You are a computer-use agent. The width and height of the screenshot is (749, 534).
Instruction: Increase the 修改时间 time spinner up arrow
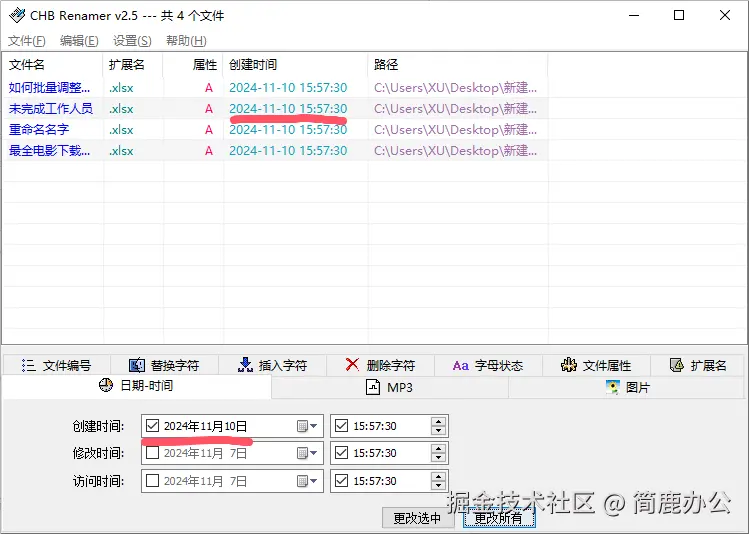(438, 449)
